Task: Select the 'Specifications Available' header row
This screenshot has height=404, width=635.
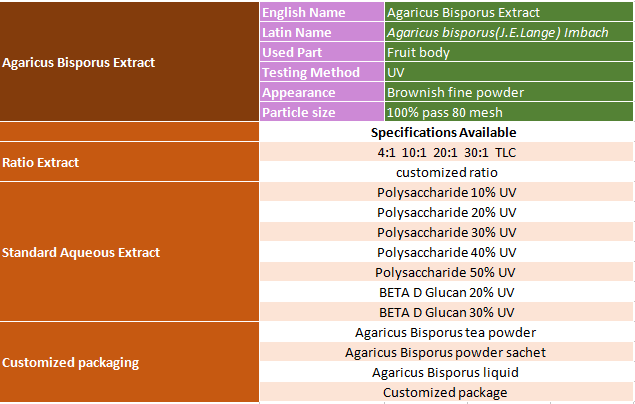Action: click(446, 132)
